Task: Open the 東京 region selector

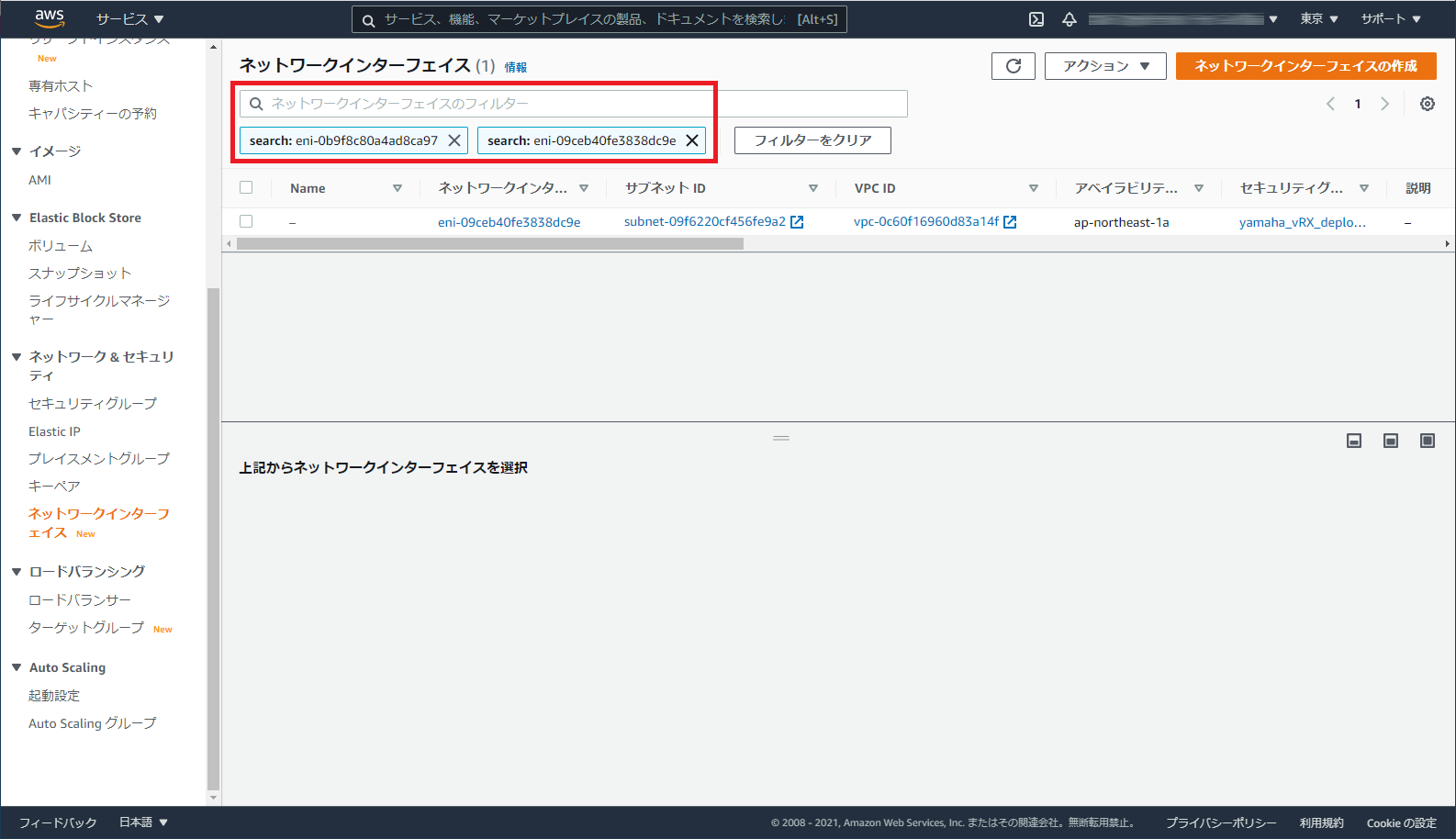Action: point(1318,19)
